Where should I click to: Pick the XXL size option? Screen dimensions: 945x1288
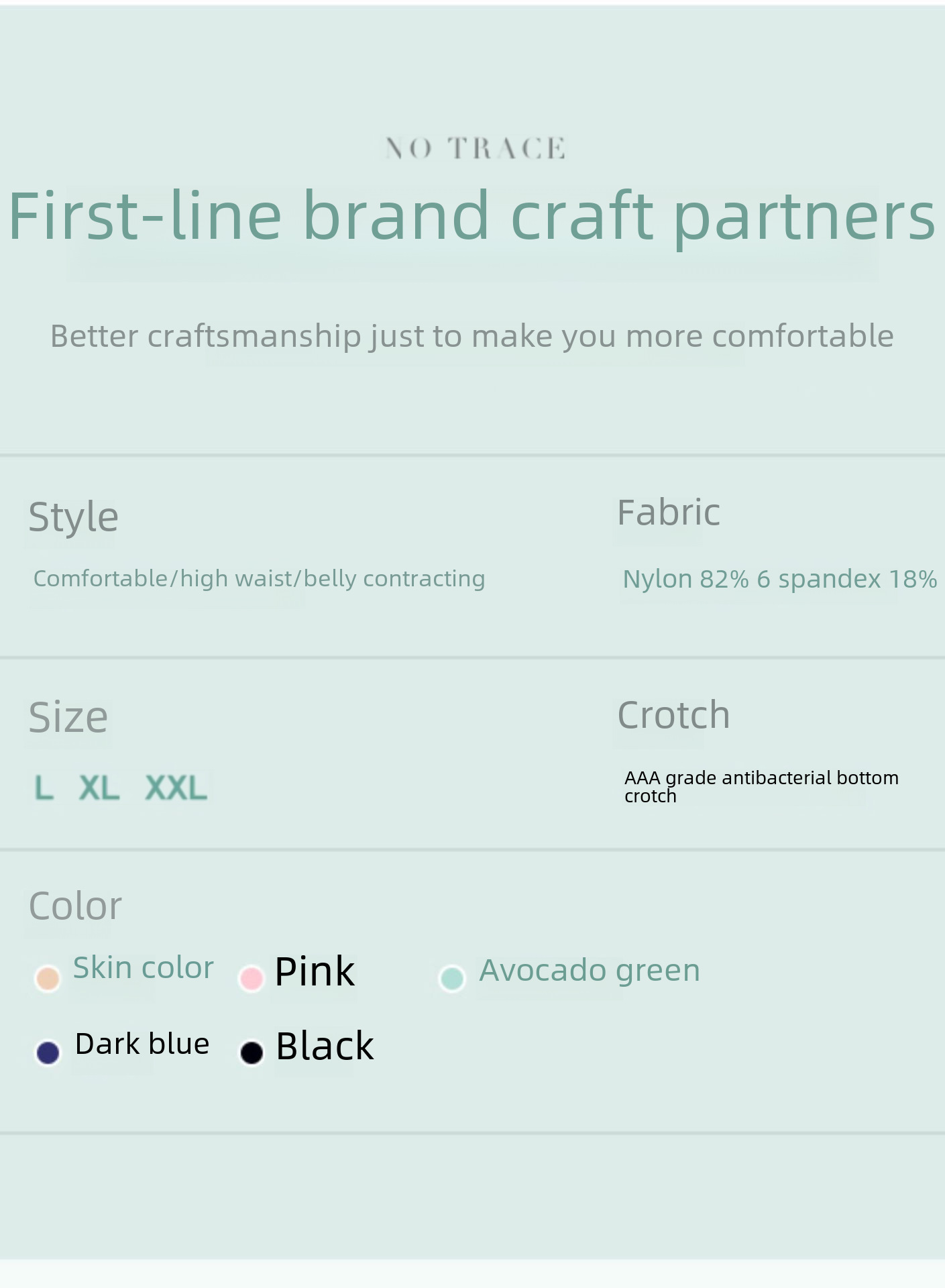pyautogui.click(x=176, y=788)
